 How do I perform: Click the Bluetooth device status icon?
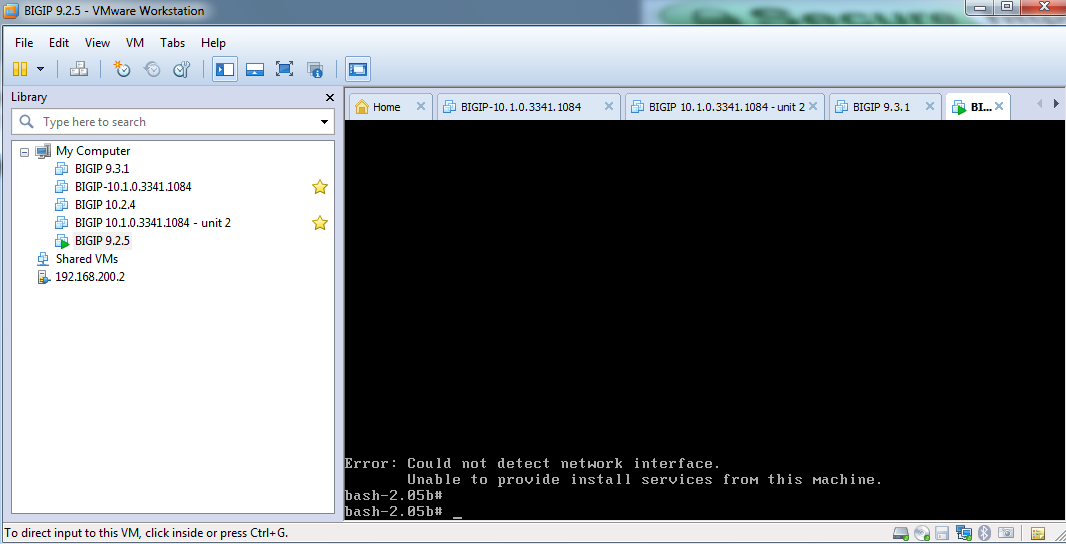pos(984,533)
